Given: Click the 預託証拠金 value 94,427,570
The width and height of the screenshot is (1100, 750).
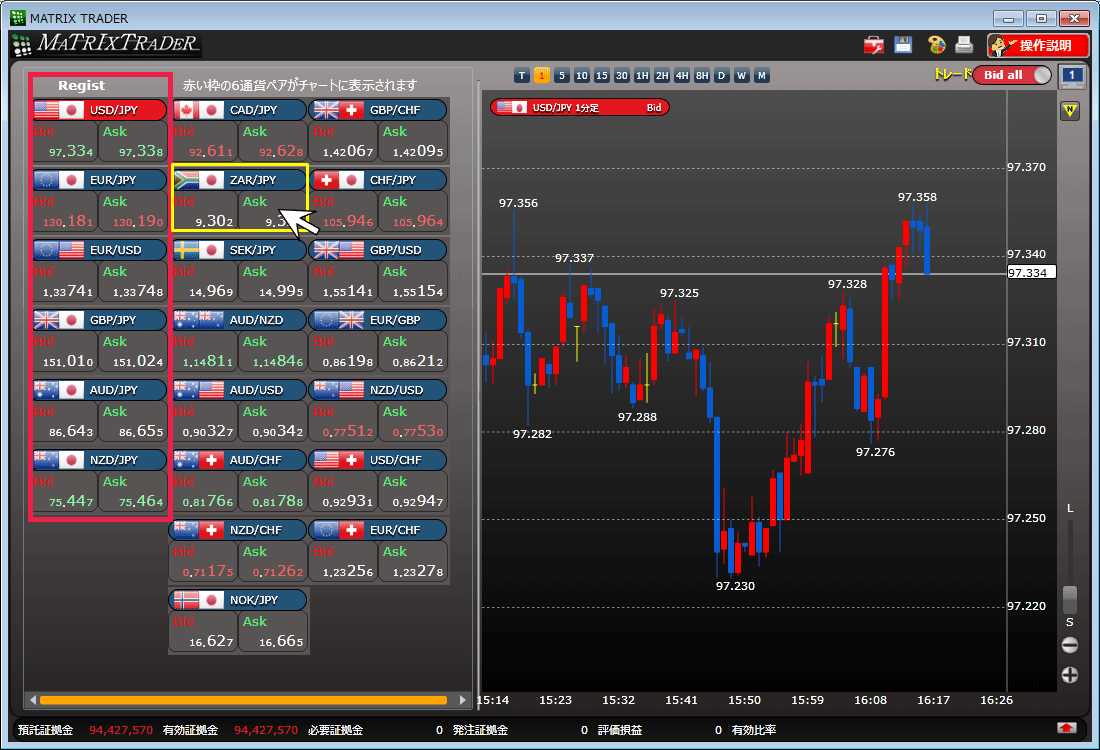Looking at the screenshot, I should pyautogui.click(x=121, y=730).
